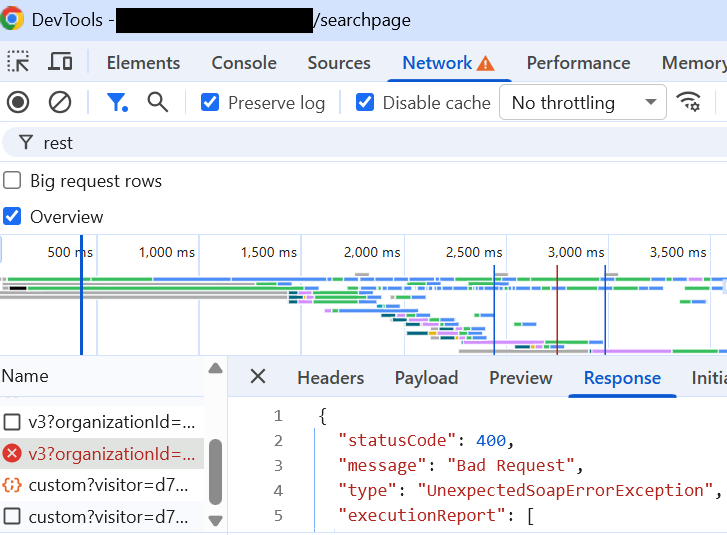Clear the network log
Viewport: 727px width, 535px height.
tap(60, 102)
